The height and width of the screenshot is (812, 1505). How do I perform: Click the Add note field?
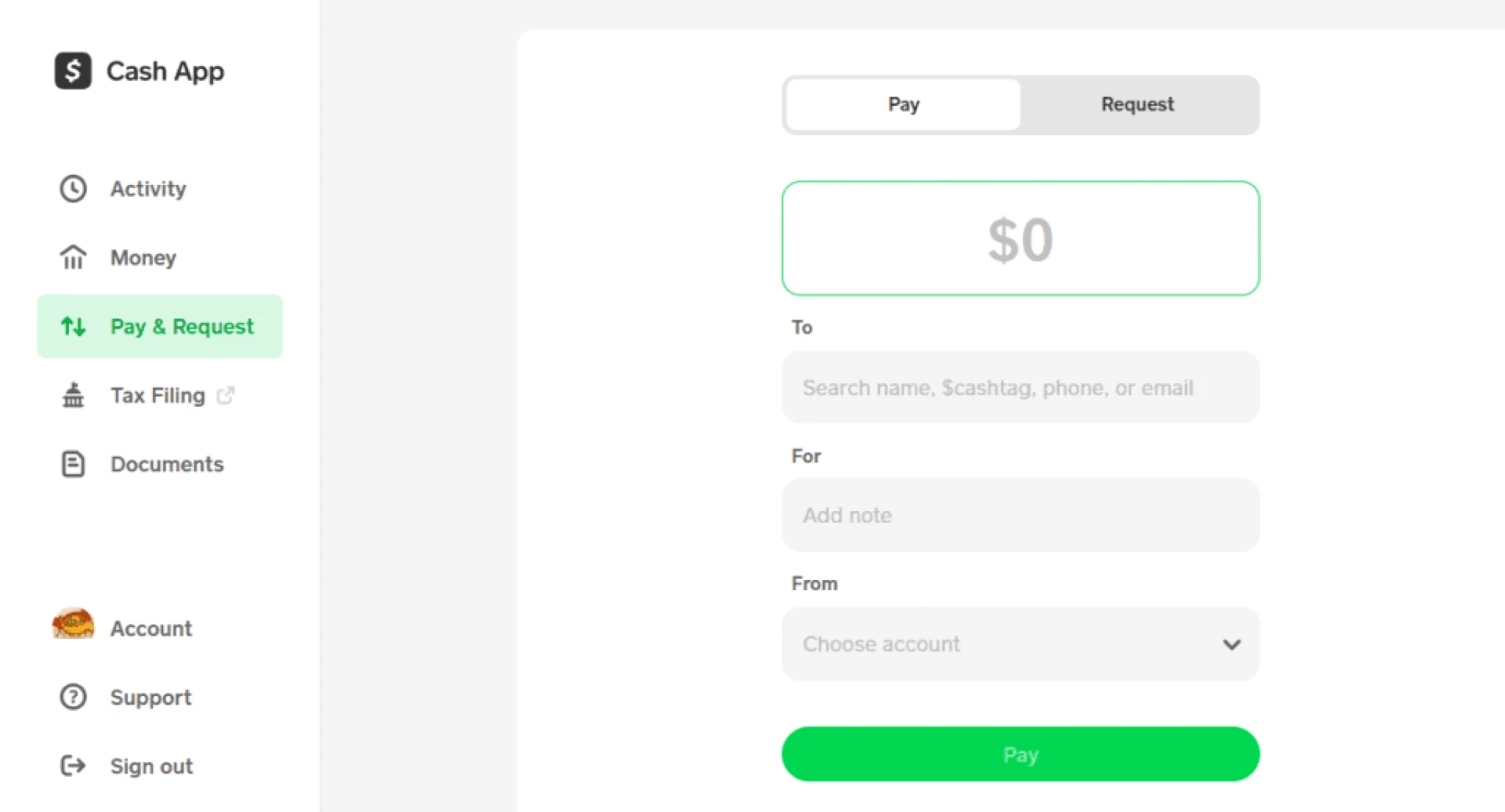(x=1019, y=515)
